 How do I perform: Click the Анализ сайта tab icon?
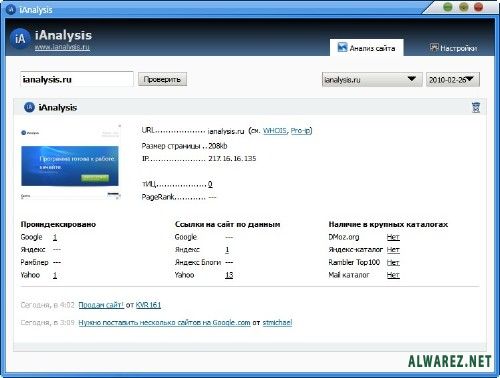pyautogui.click(x=342, y=47)
